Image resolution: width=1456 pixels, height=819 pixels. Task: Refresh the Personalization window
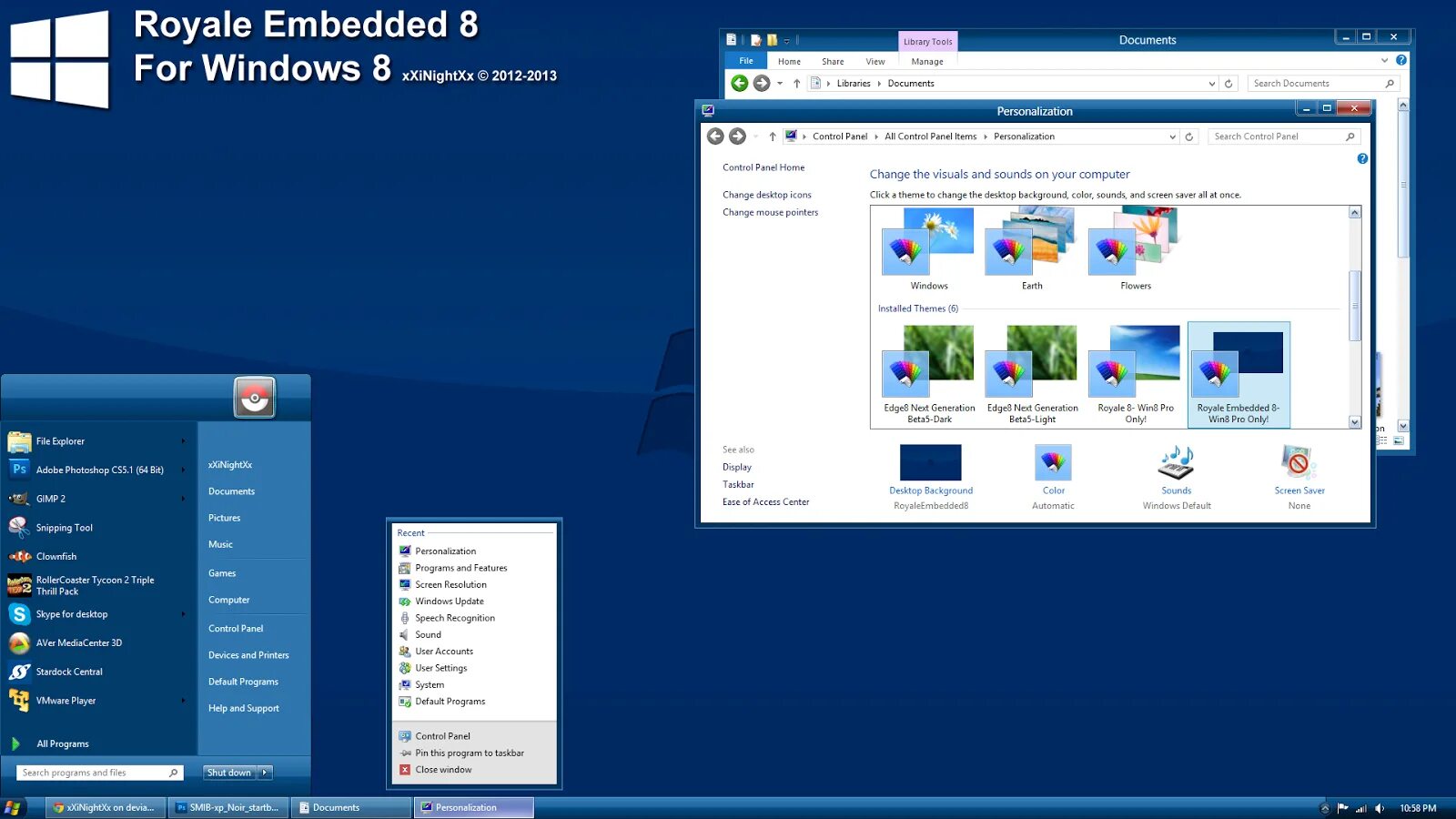point(1189,136)
